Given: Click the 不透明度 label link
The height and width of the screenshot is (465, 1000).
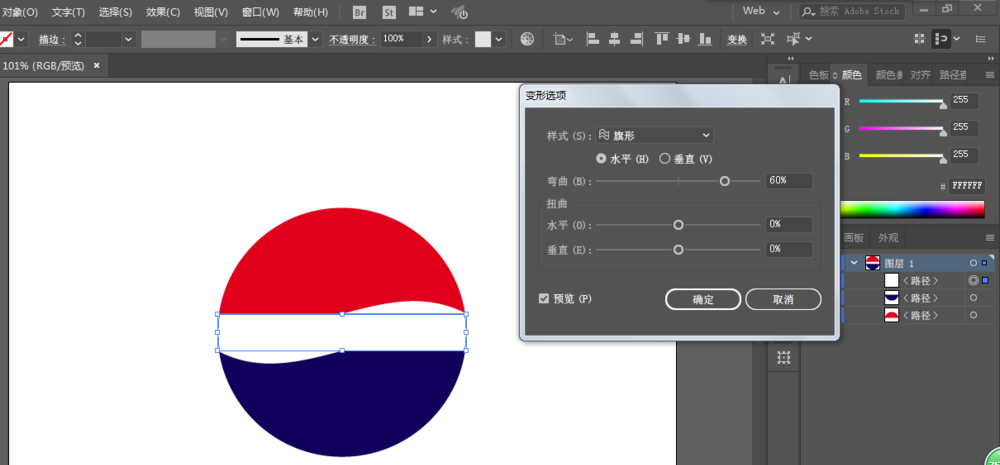Looking at the screenshot, I should click(353, 40).
